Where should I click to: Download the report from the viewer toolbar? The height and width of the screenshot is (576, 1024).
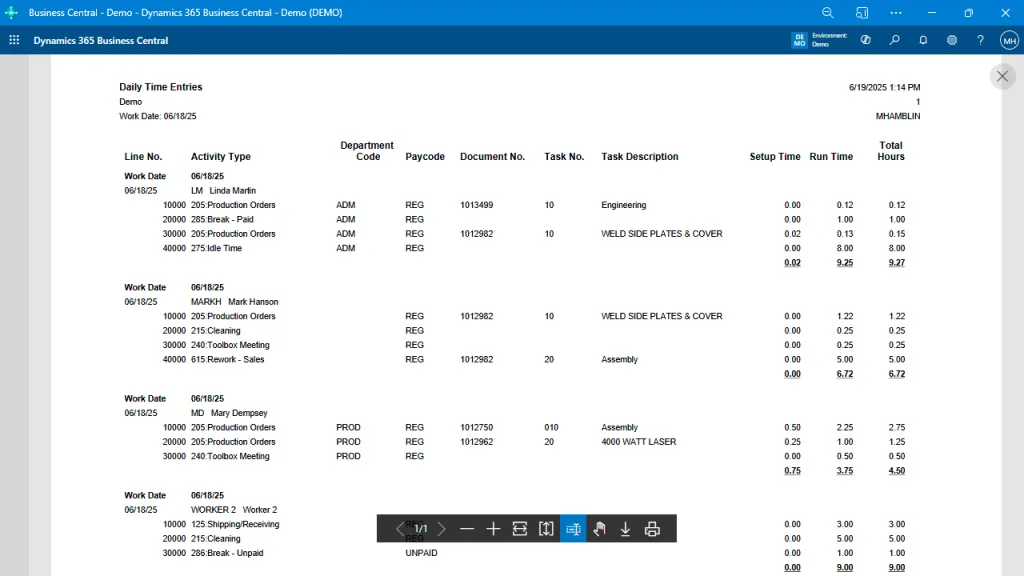(x=625, y=528)
